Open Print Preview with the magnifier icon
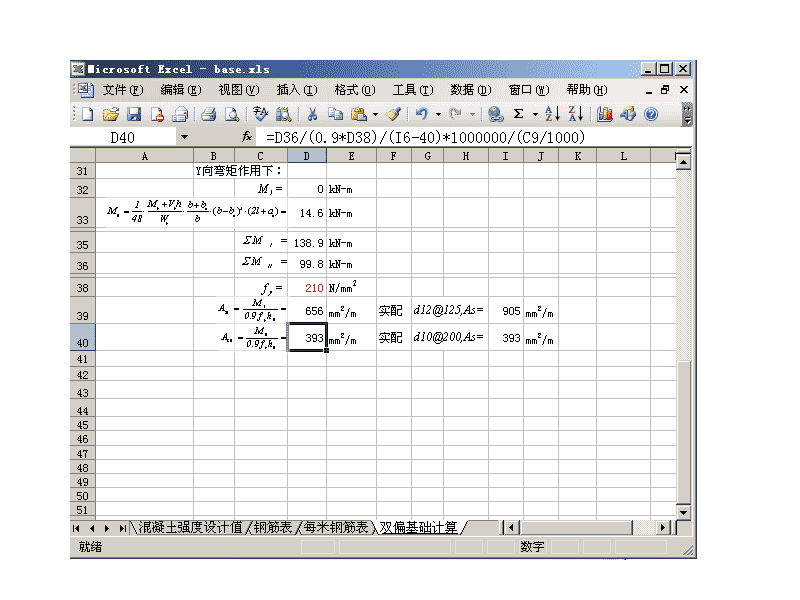This screenshot has width=800, height=600. point(232,114)
